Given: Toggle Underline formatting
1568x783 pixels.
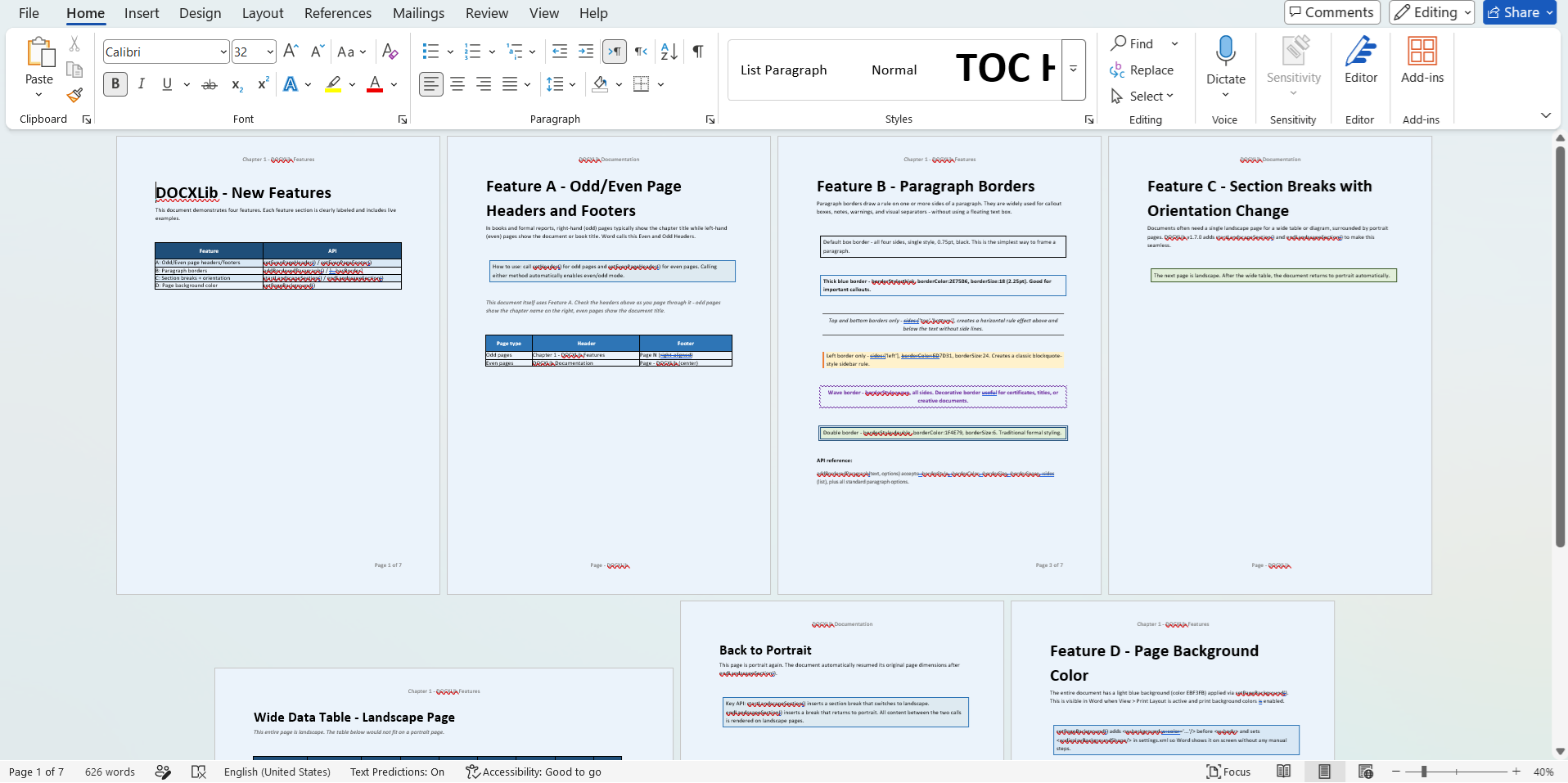Looking at the screenshot, I should point(167,84).
